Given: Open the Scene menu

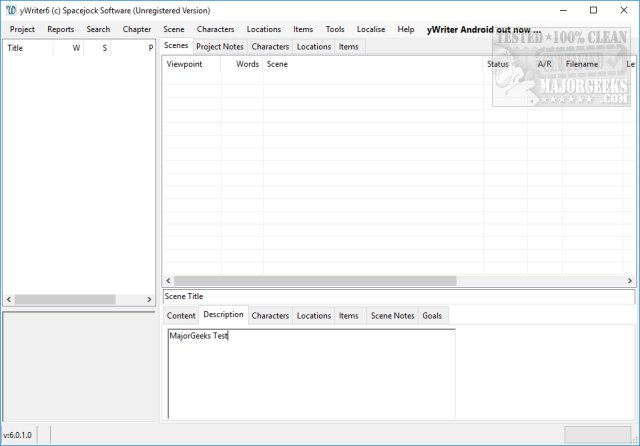Looking at the screenshot, I should coord(173,29).
